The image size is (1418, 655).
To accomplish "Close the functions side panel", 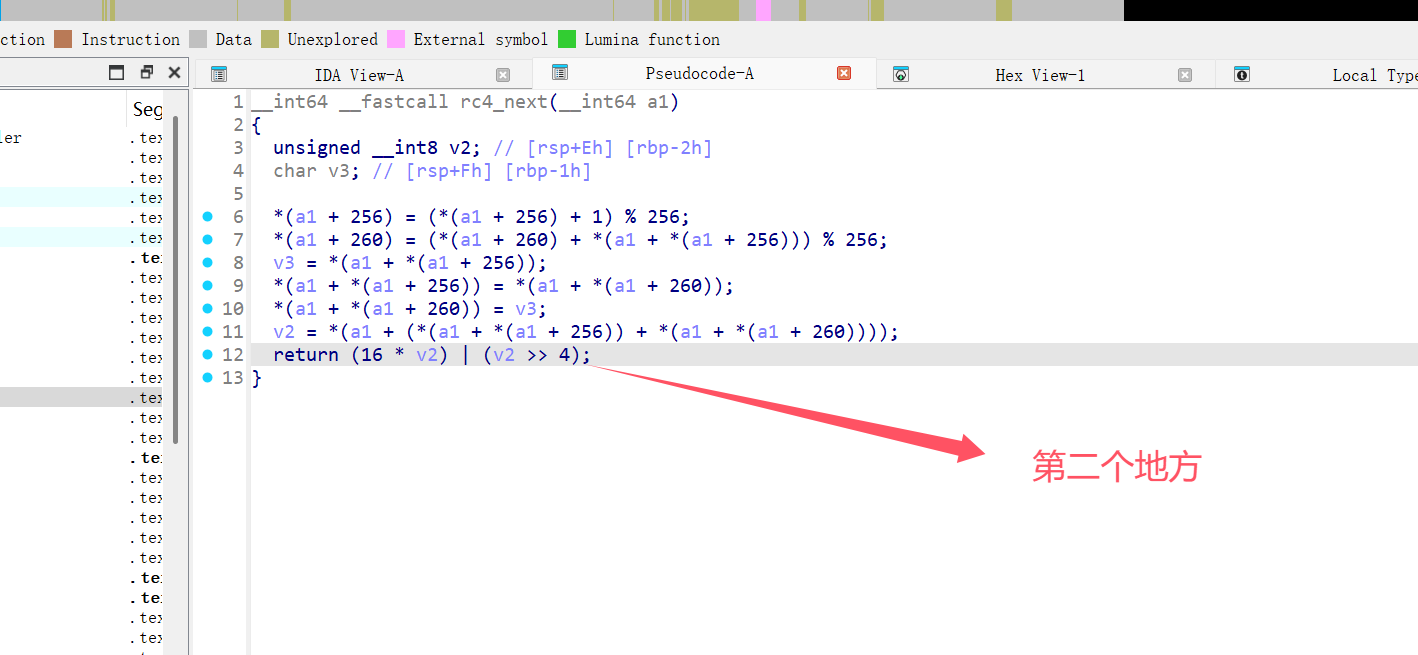I will pyautogui.click(x=175, y=72).
